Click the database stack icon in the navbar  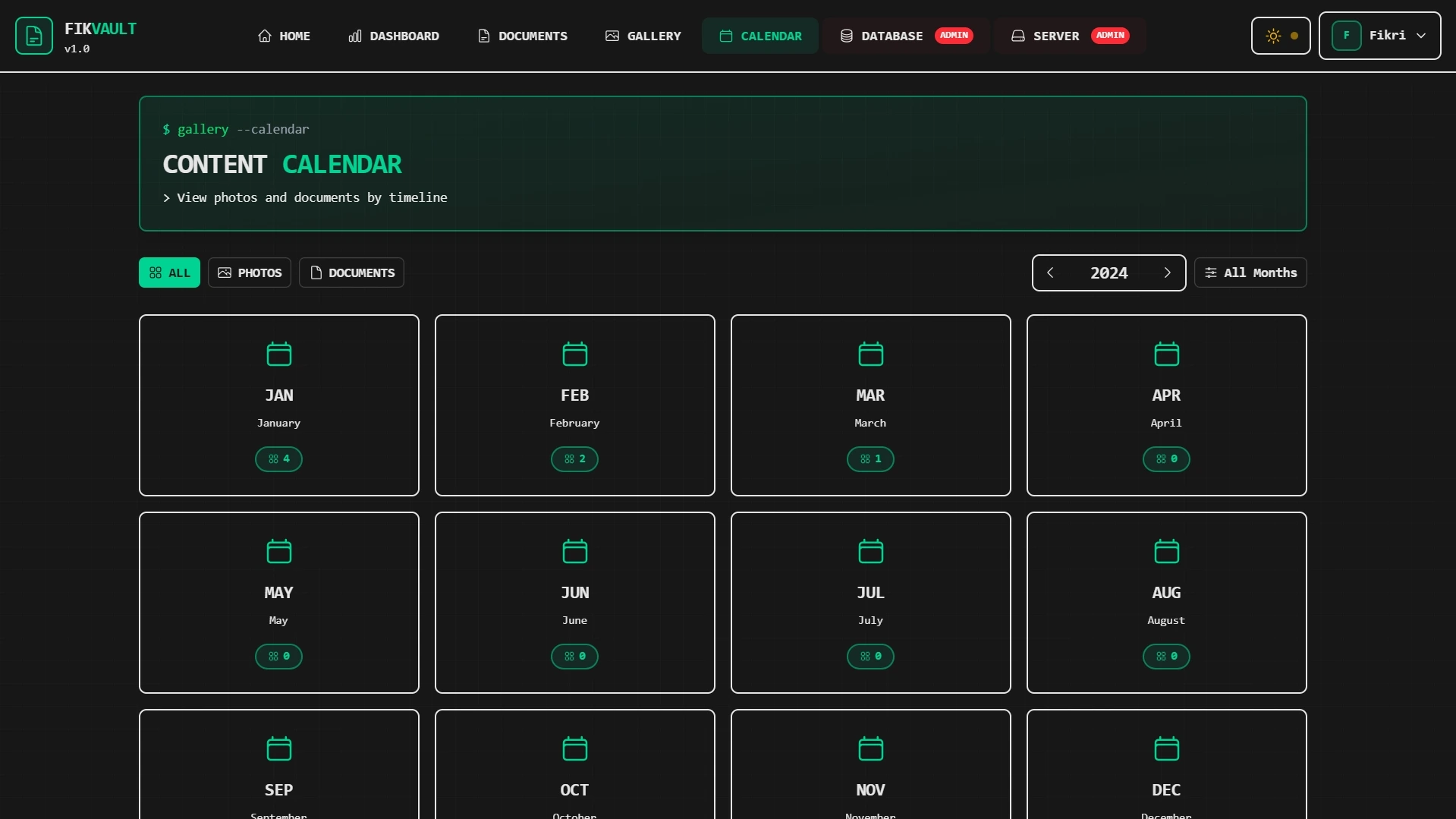pos(847,36)
